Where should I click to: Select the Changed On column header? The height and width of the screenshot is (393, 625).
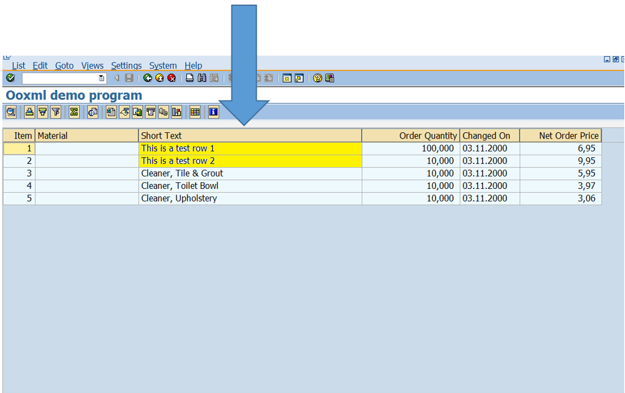[490, 136]
